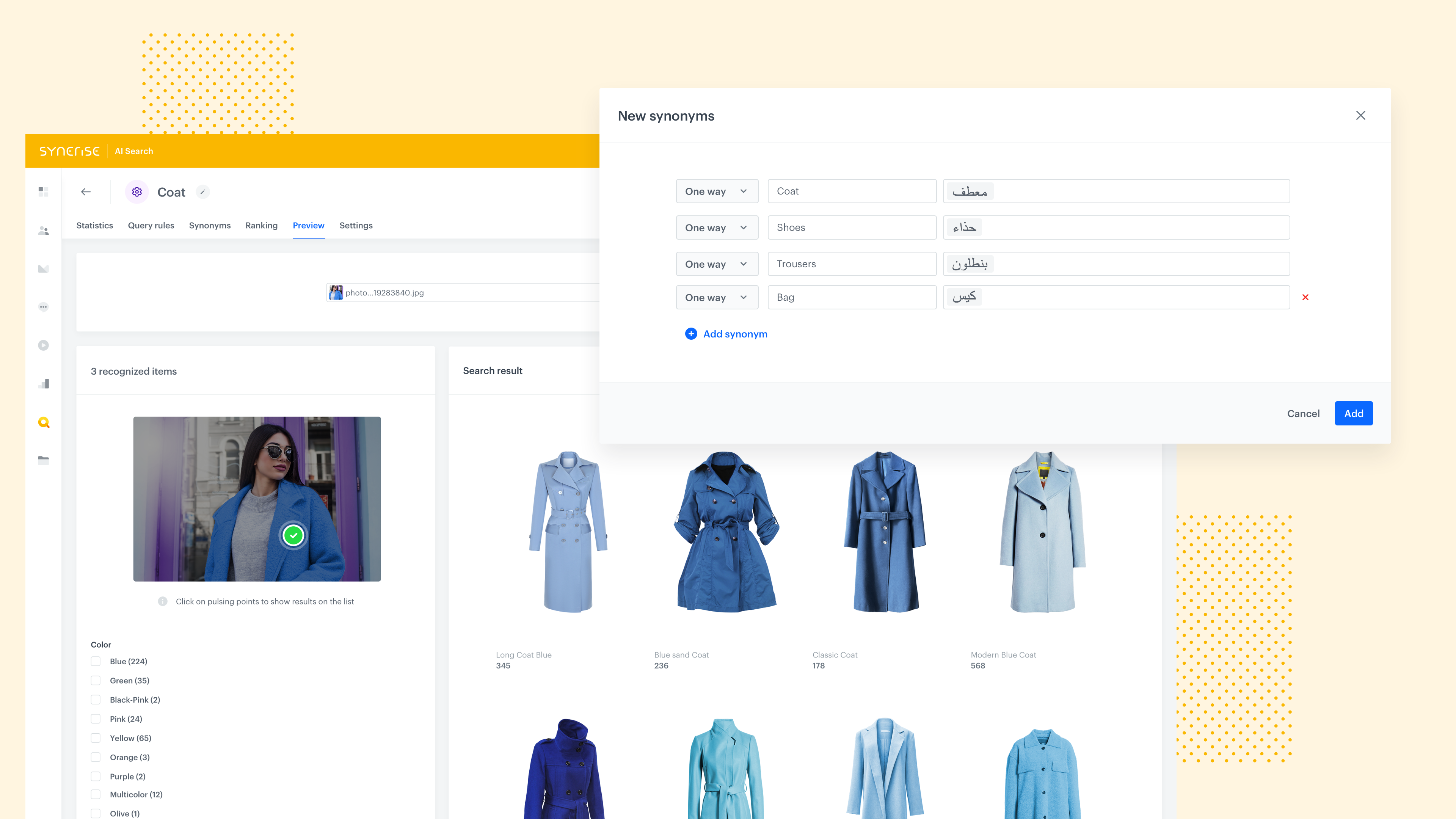Viewport: 1456px width, 819px height.
Task: Toggle the Orange (3) color checkbox
Action: pos(96,758)
